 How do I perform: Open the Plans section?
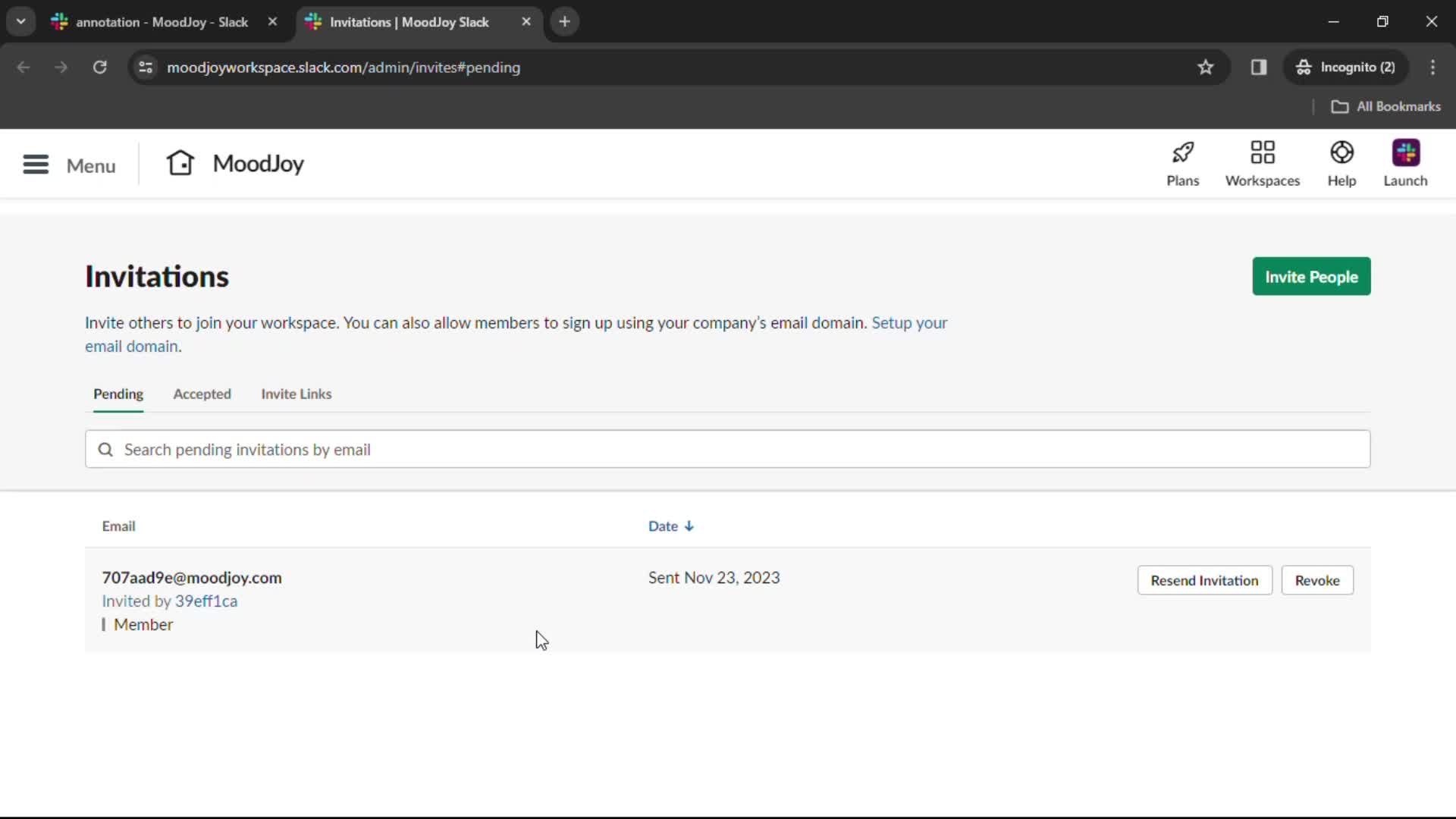(x=1183, y=163)
